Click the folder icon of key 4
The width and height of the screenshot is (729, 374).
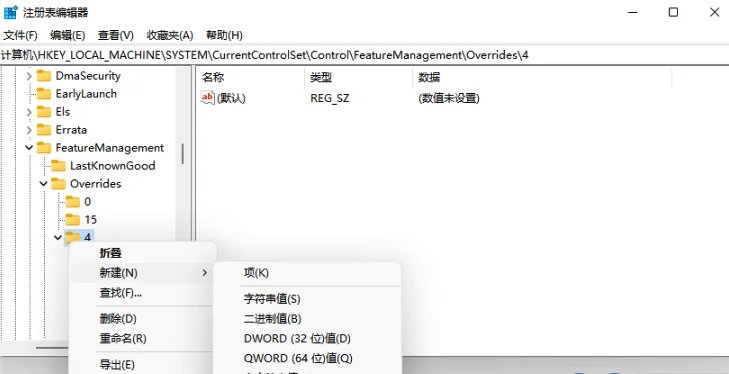[x=73, y=237]
